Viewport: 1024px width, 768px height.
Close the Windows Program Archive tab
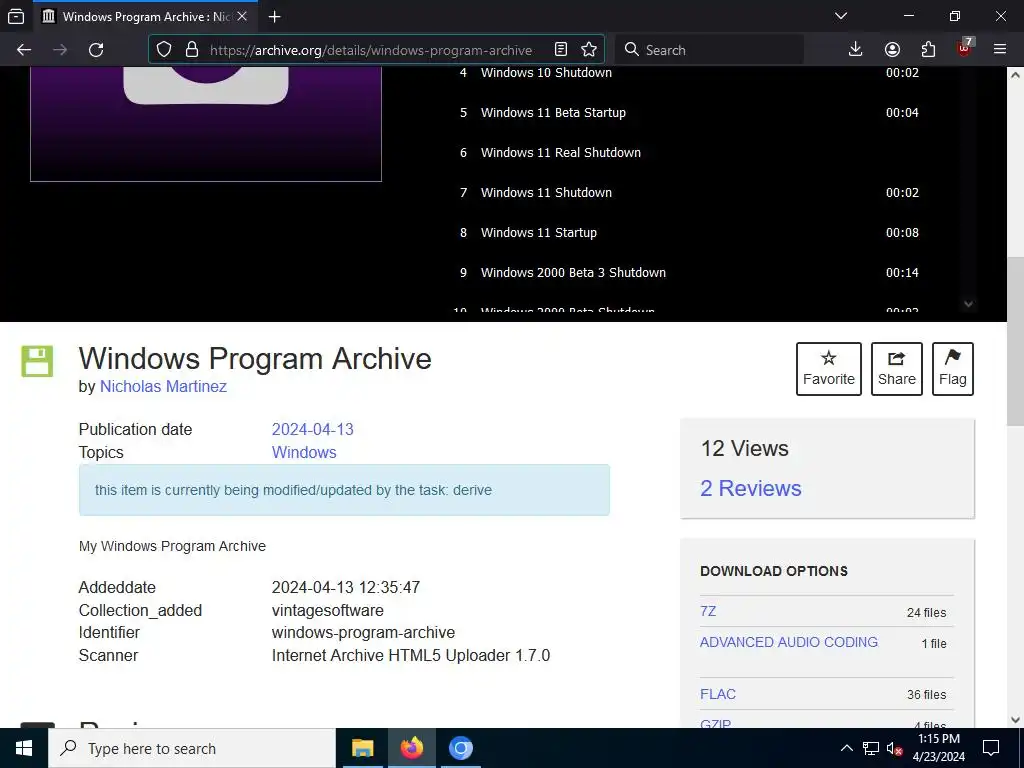[242, 16]
